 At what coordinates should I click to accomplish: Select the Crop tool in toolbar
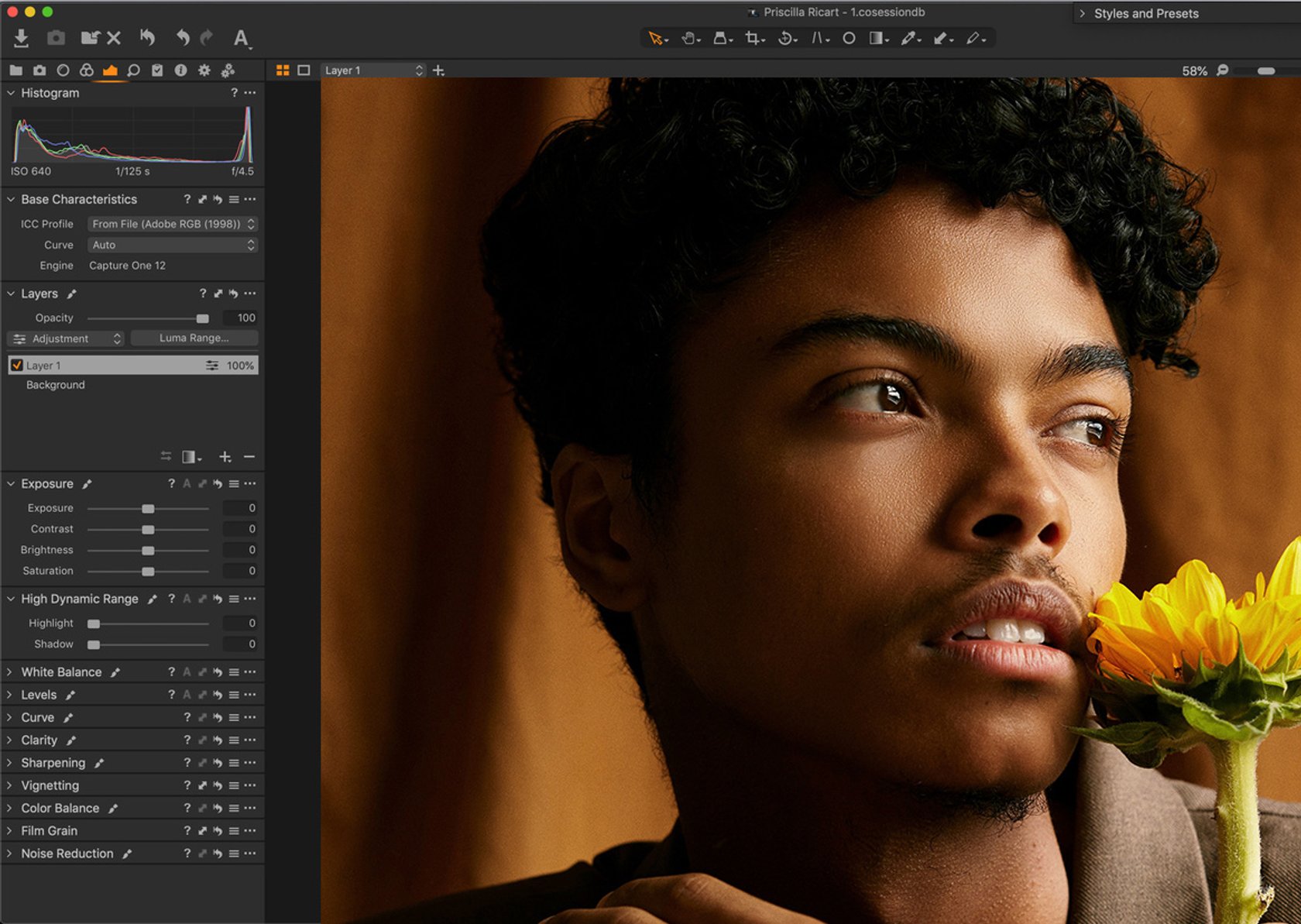coord(752,38)
